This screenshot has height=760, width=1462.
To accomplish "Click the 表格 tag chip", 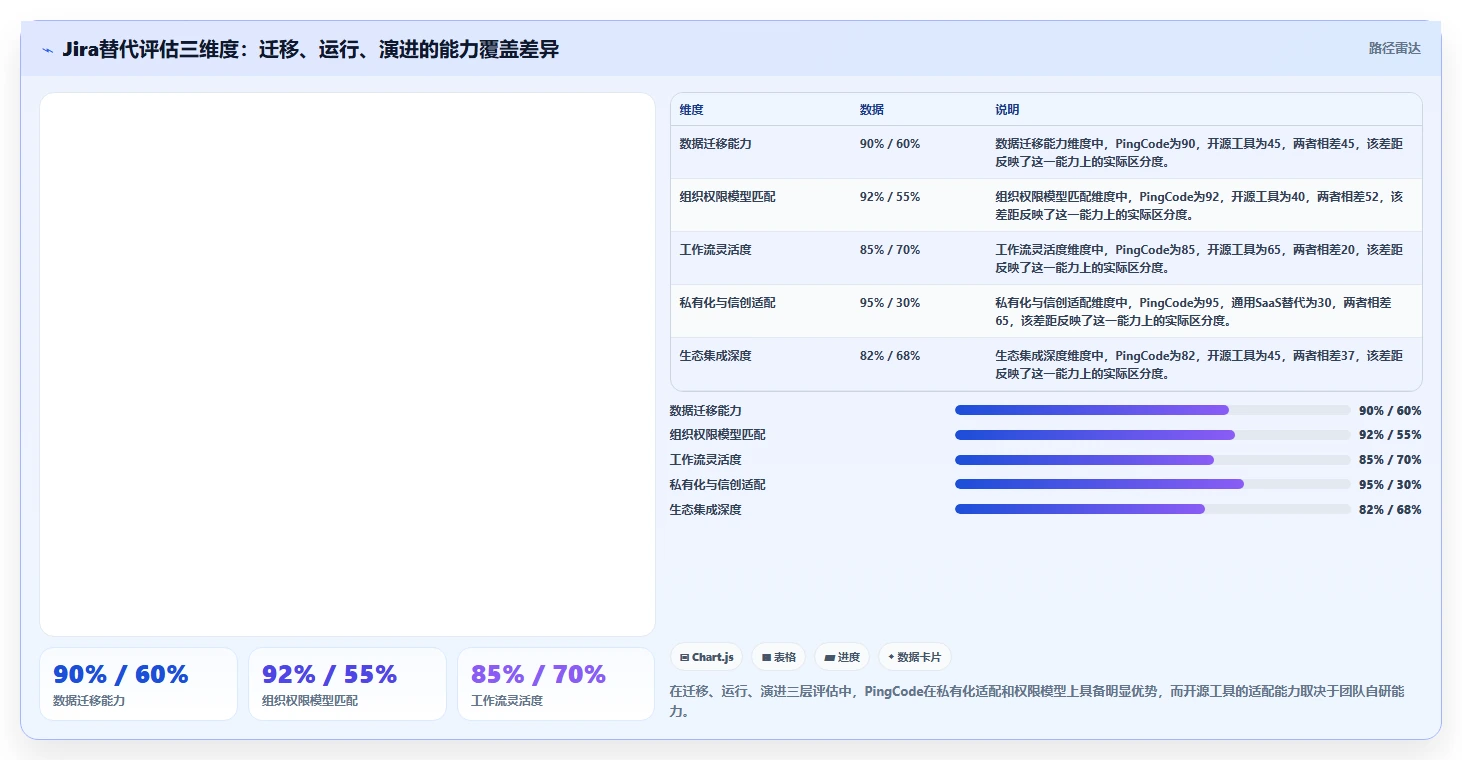I will 779,657.
